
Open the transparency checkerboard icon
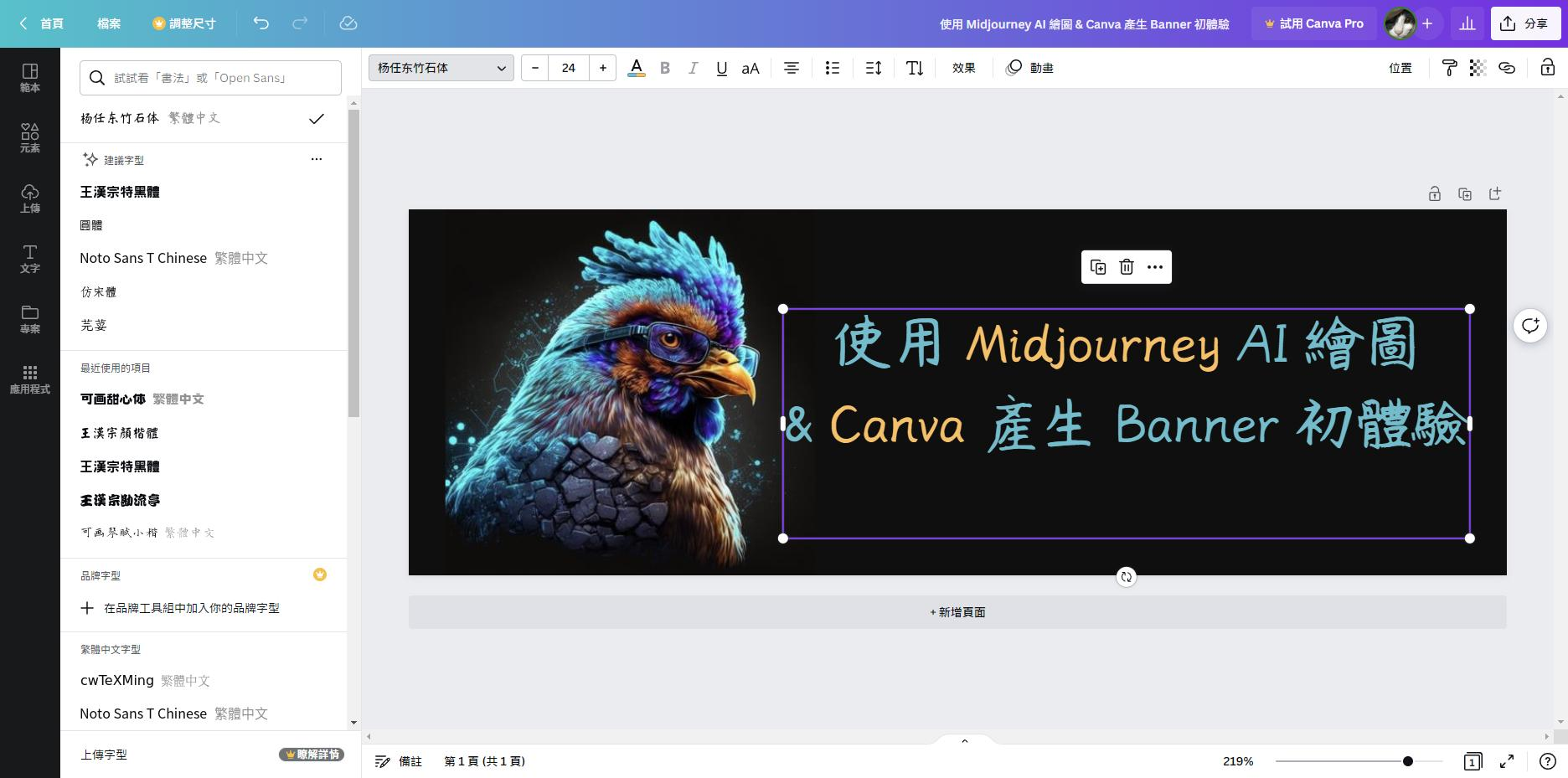pyautogui.click(x=1478, y=68)
